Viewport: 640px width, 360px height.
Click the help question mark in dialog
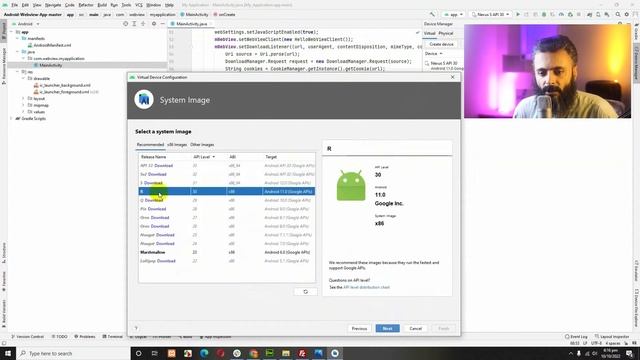point(136,328)
